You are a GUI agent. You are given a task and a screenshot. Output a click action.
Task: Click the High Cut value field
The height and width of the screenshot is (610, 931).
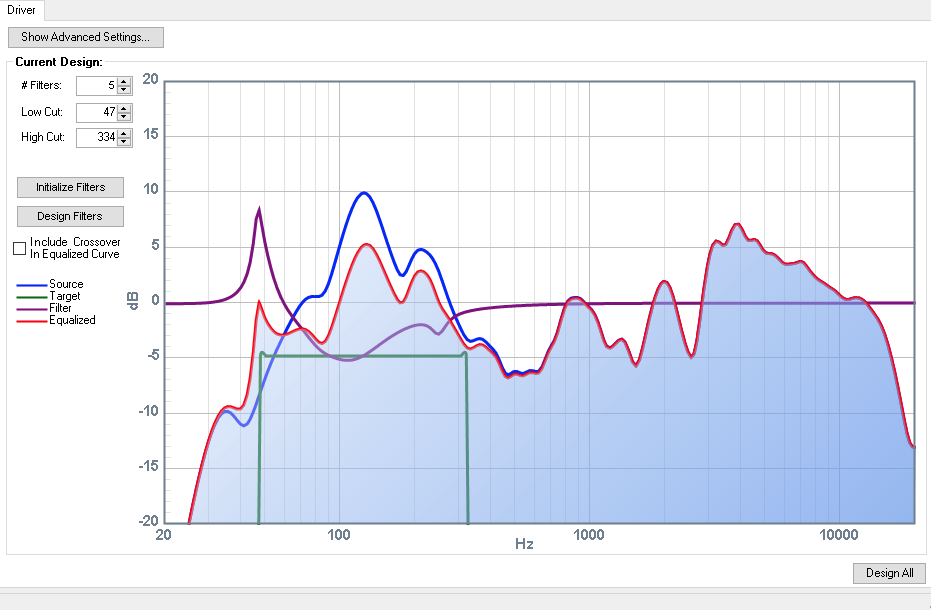(x=96, y=138)
